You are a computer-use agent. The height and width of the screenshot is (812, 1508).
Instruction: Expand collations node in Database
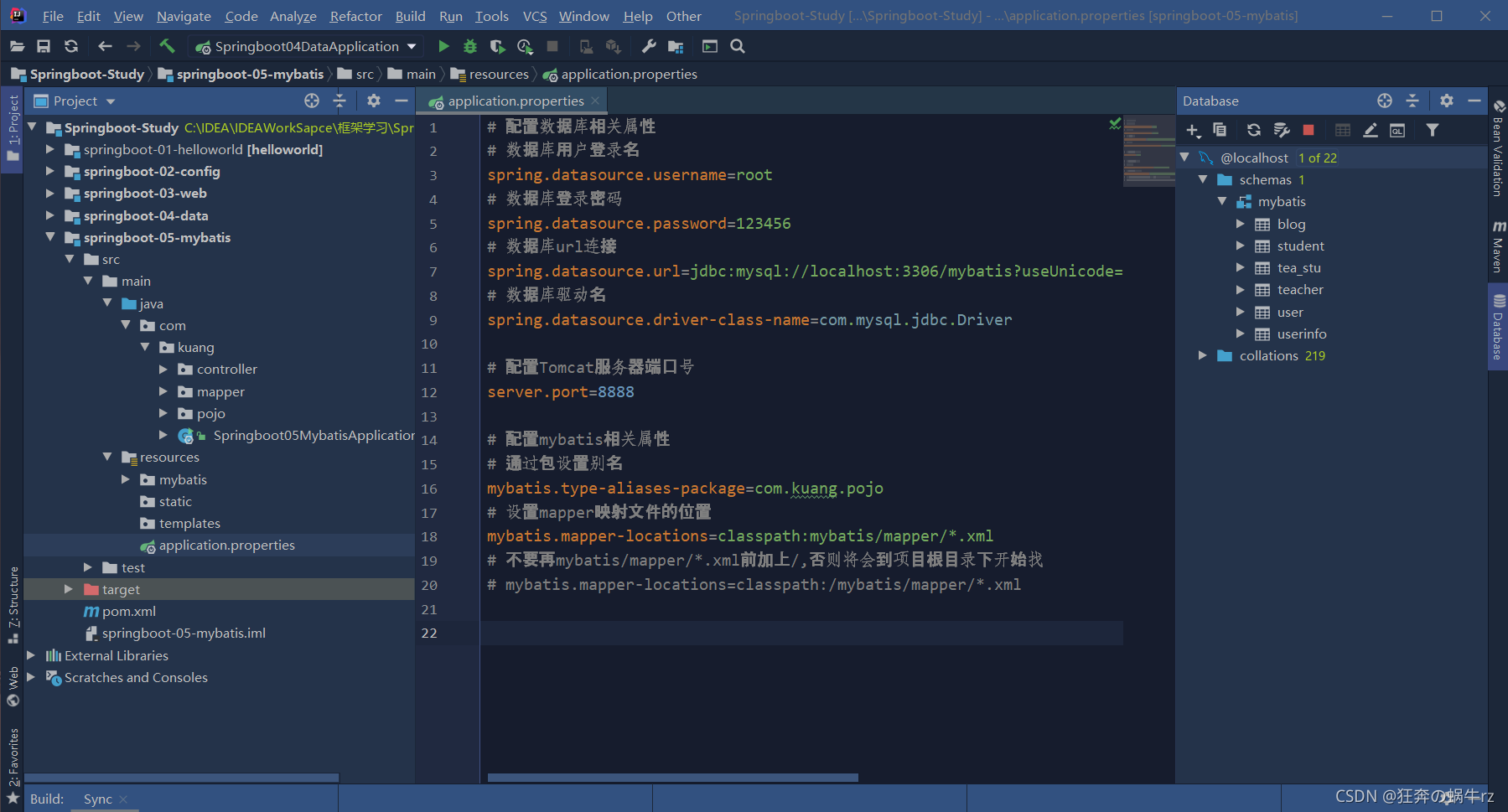click(x=1203, y=355)
